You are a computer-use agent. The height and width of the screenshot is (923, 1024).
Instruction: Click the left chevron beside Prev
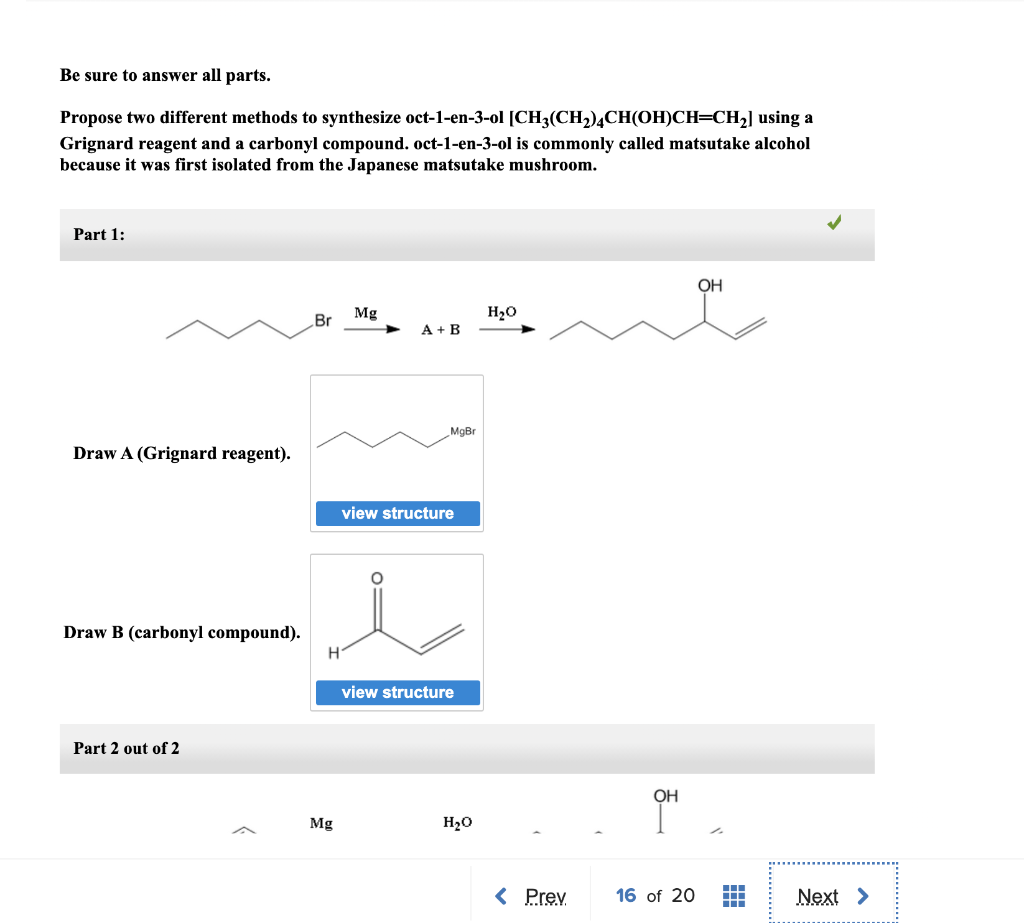(x=501, y=897)
